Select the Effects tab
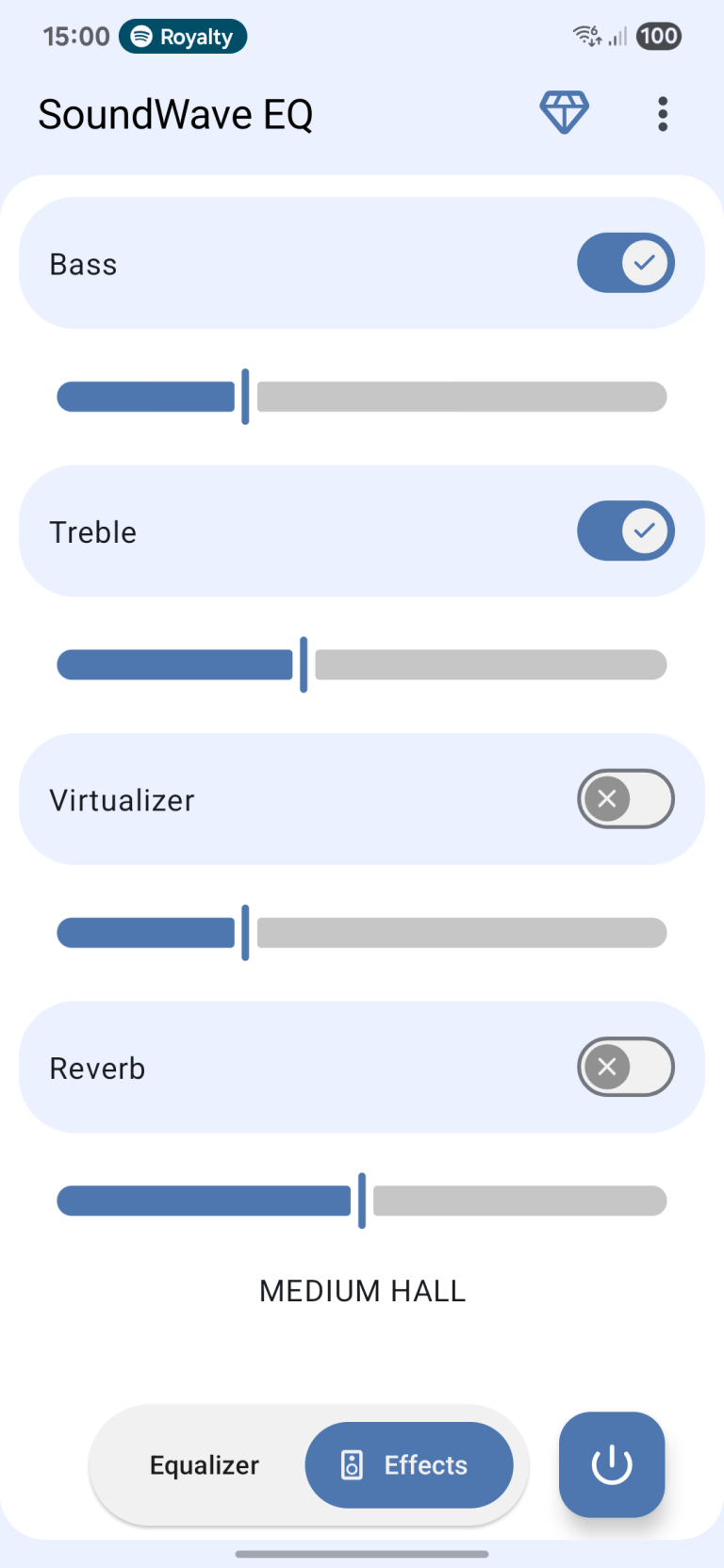The image size is (724, 1568). coord(409,1465)
